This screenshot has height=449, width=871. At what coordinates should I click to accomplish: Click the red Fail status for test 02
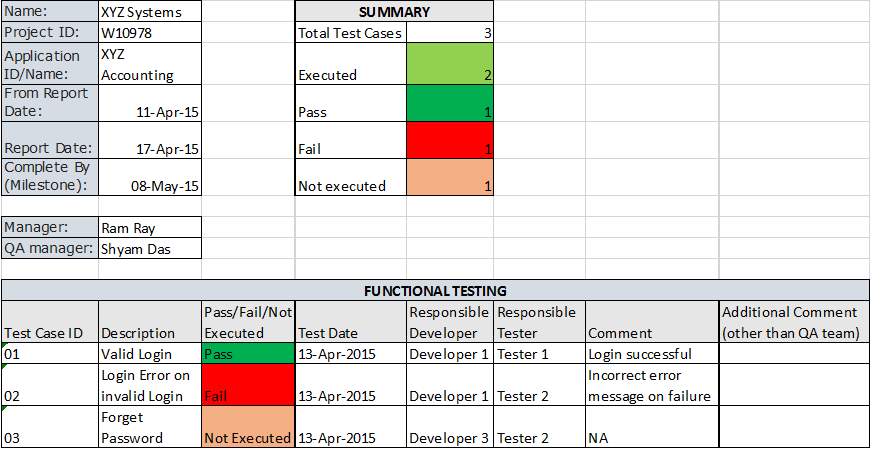point(248,385)
